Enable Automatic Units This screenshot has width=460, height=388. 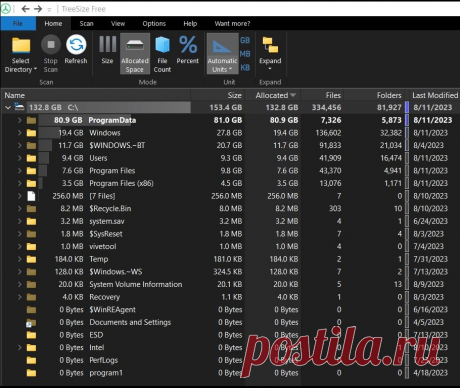(222, 54)
